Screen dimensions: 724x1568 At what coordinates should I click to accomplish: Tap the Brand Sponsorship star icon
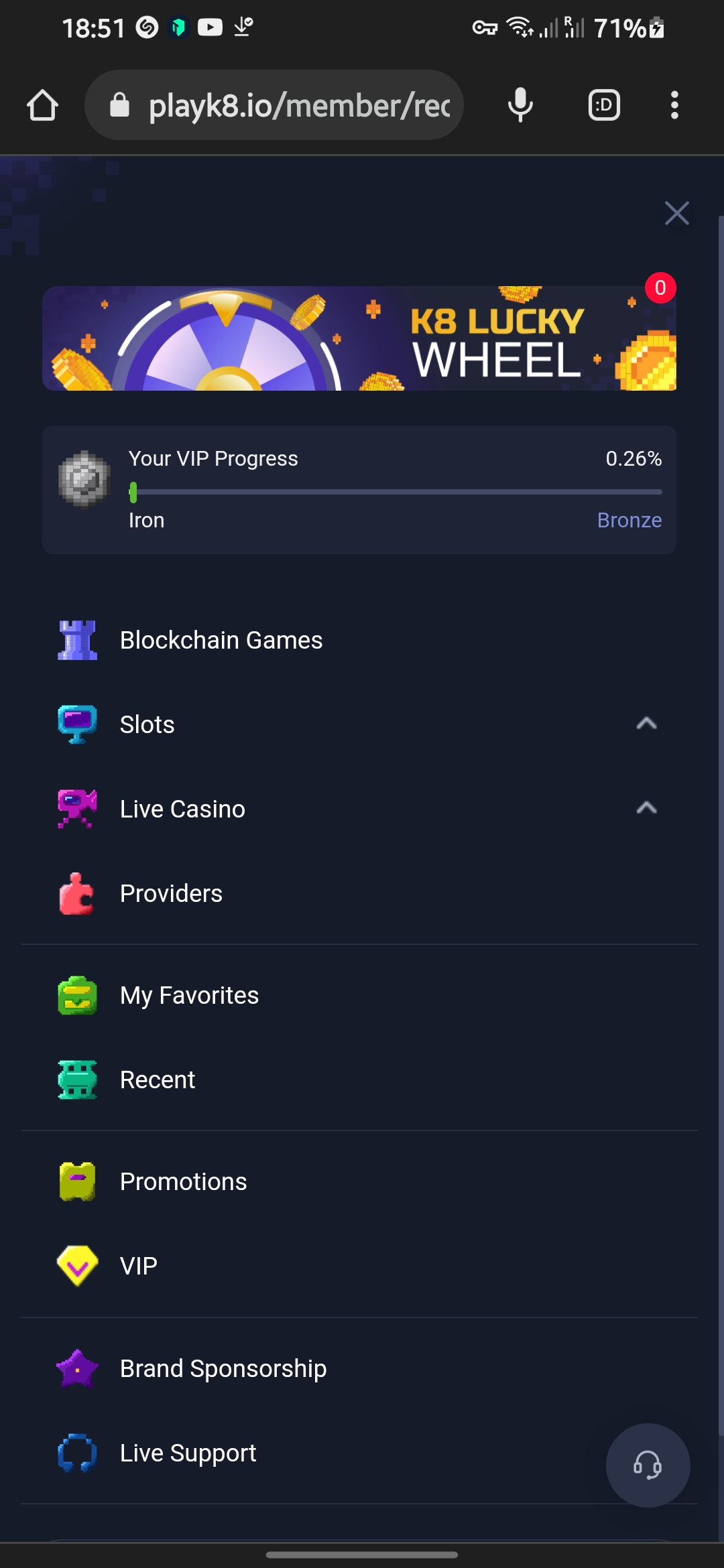pyautogui.click(x=77, y=1368)
